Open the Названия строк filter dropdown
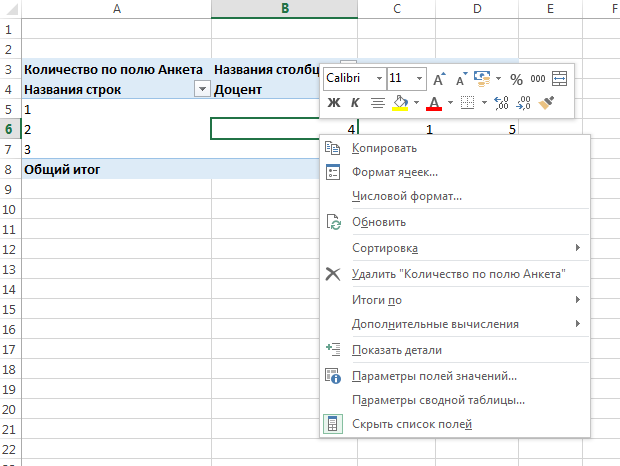This screenshot has height=466, width=620. click(x=203, y=90)
